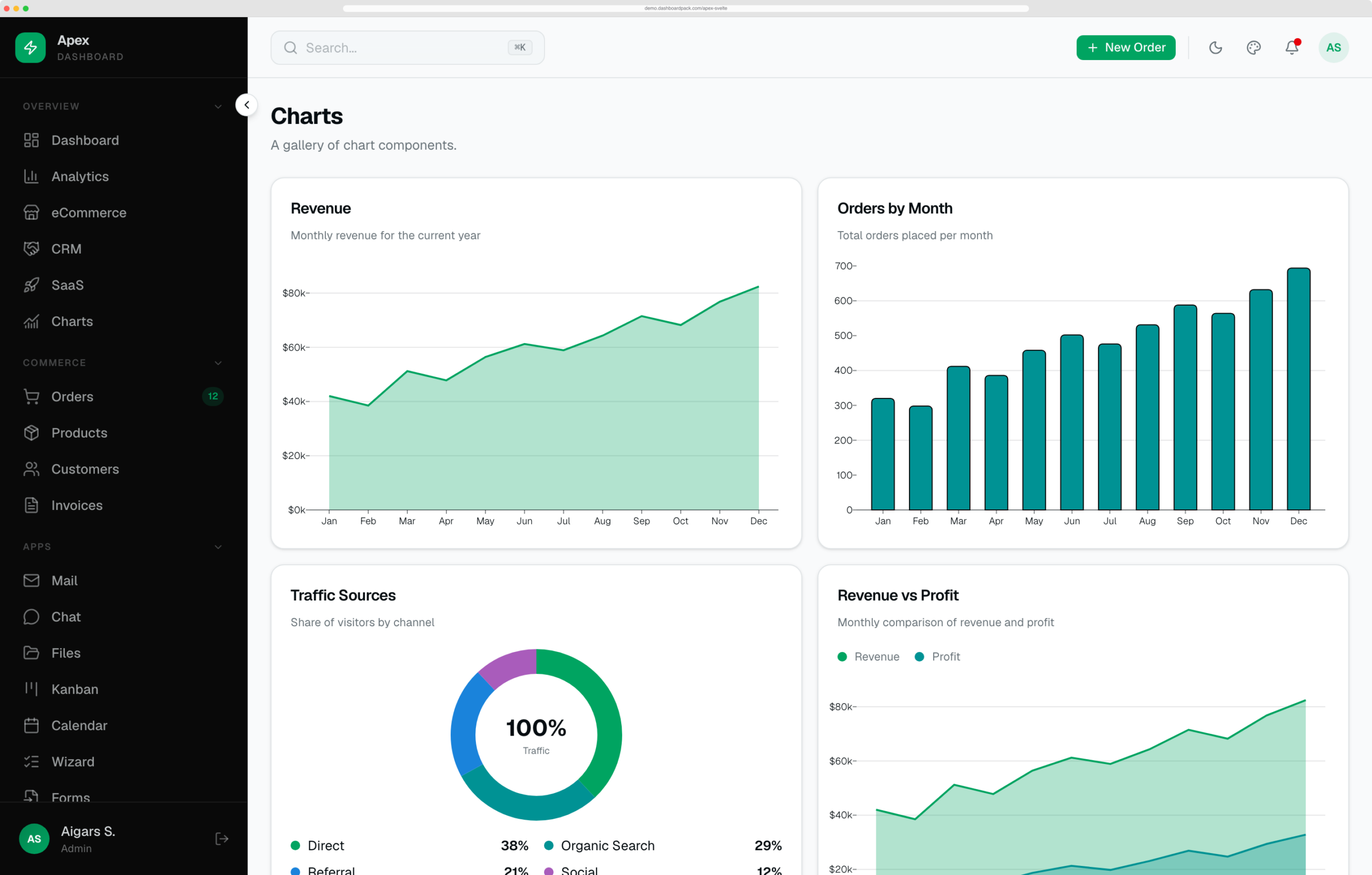Open Dashboard grid icon in sidebar
Viewport: 1372px width, 875px height.
tap(31, 140)
